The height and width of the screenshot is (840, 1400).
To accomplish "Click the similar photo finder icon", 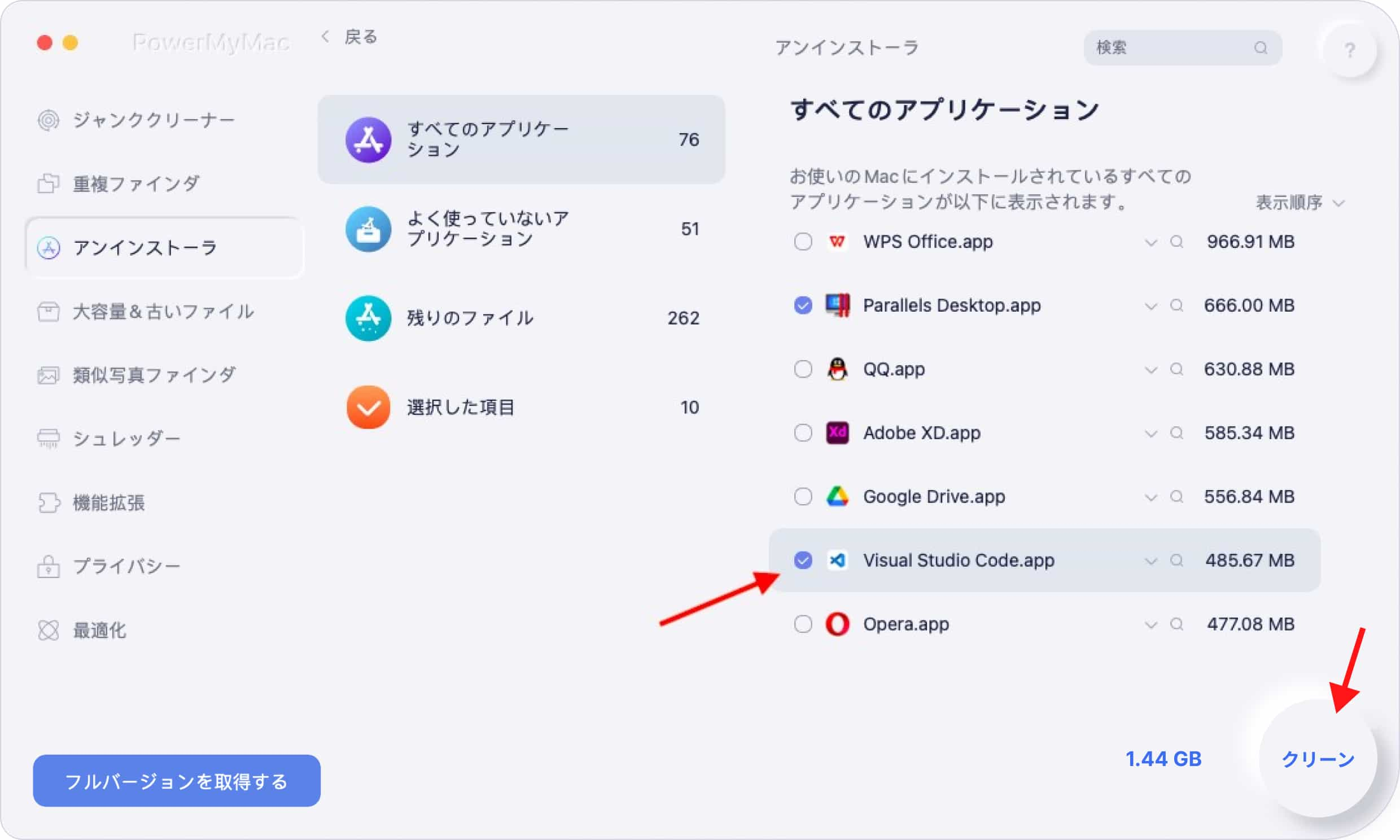I will click(49, 375).
